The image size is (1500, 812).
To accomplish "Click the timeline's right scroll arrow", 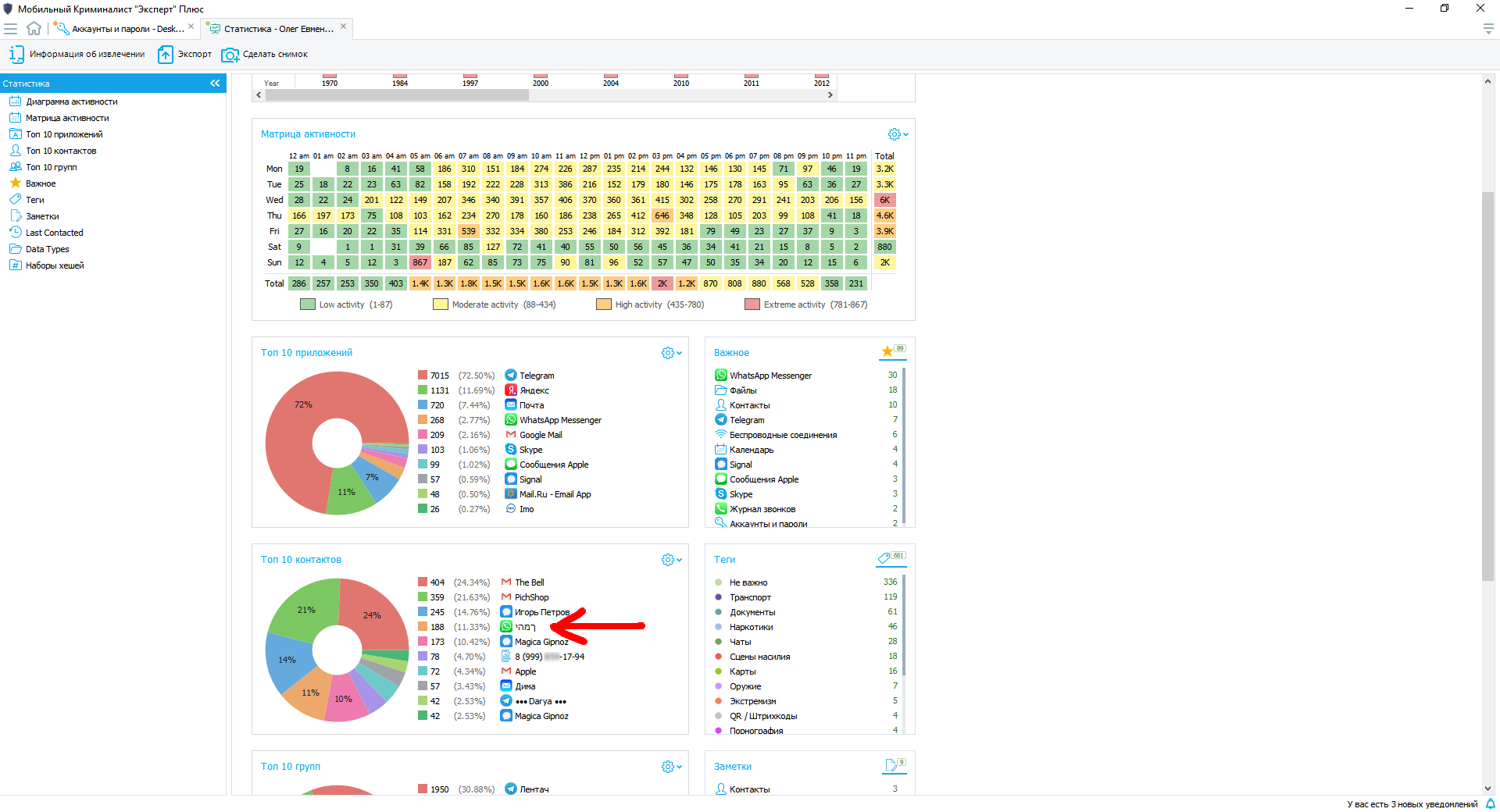I will point(830,94).
